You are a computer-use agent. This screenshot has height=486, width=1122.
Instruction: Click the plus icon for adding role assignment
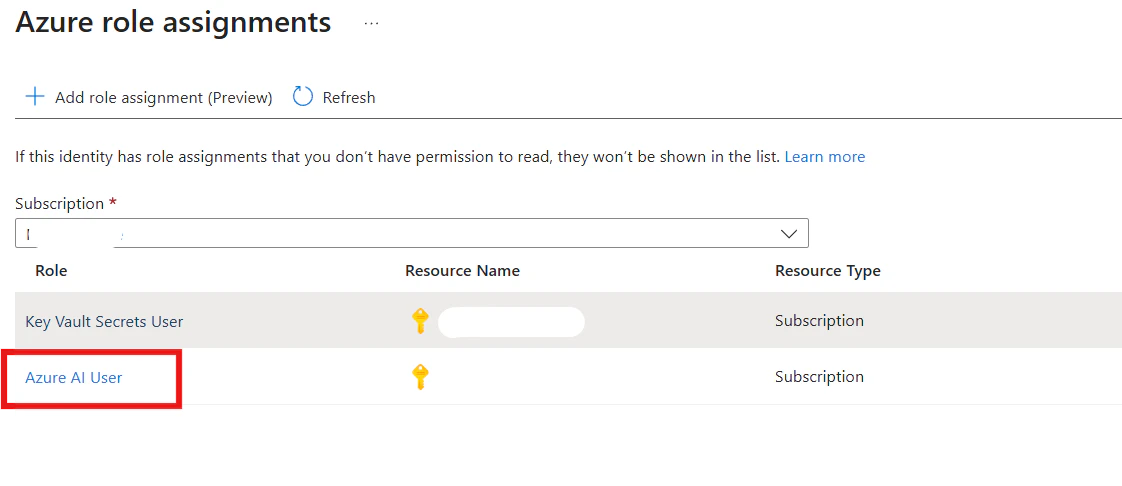[35, 97]
